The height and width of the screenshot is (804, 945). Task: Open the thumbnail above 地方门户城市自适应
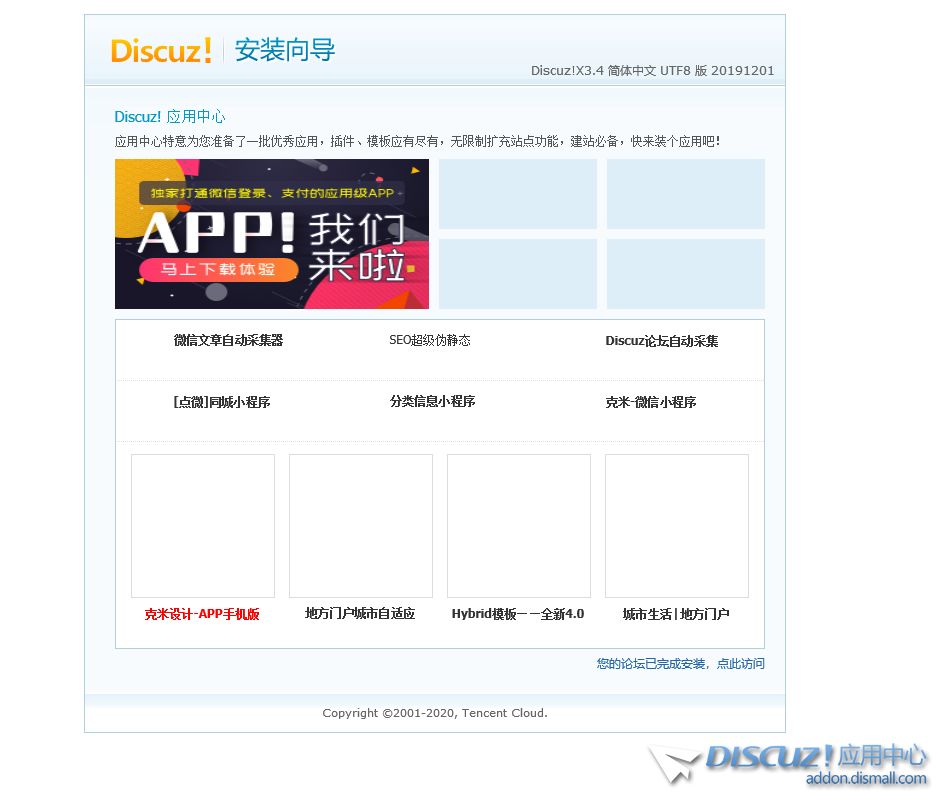click(361, 526)
